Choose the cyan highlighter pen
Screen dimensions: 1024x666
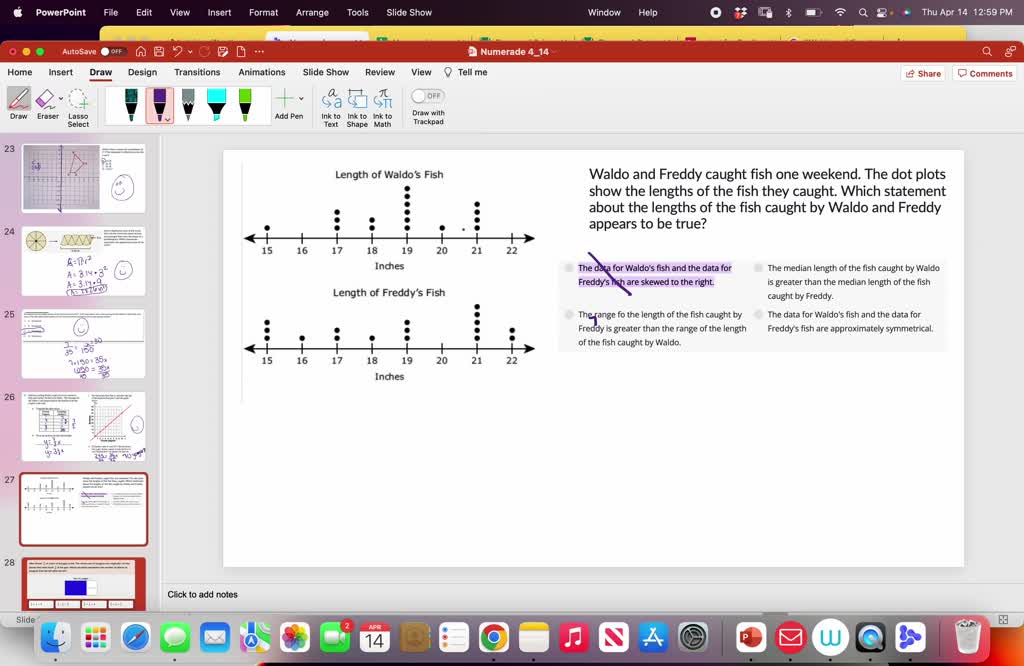point(216,105)
